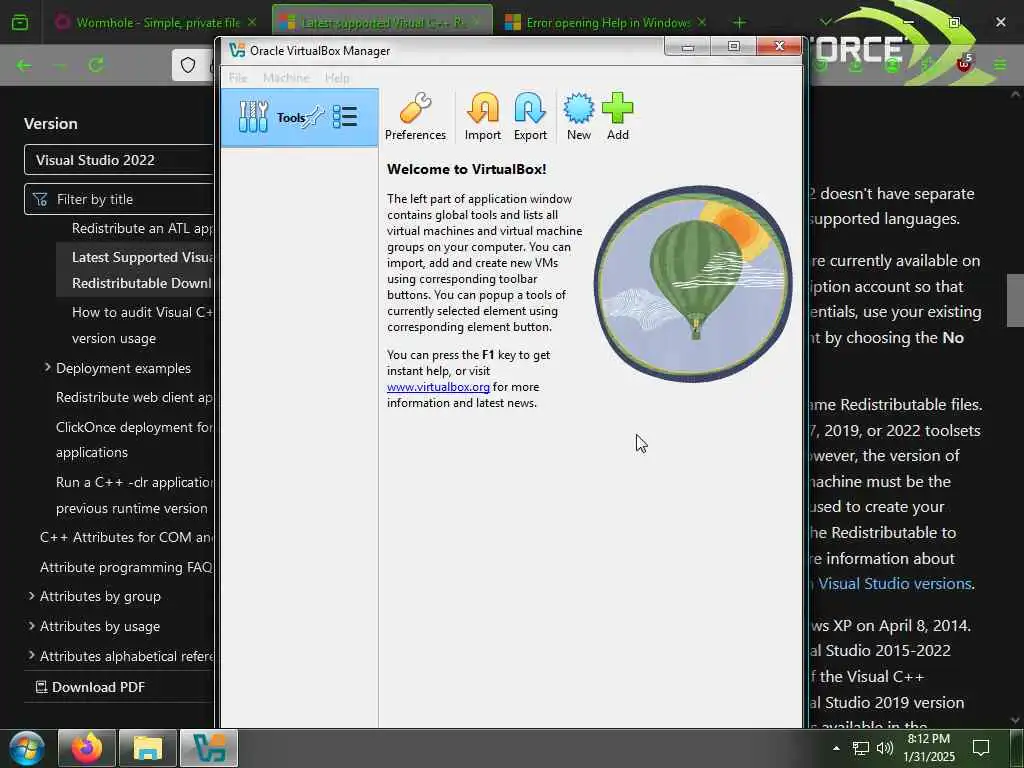Viewport: 1024px width, 768px height.
Task: Click the network tray icon
Action: [861, 748]
